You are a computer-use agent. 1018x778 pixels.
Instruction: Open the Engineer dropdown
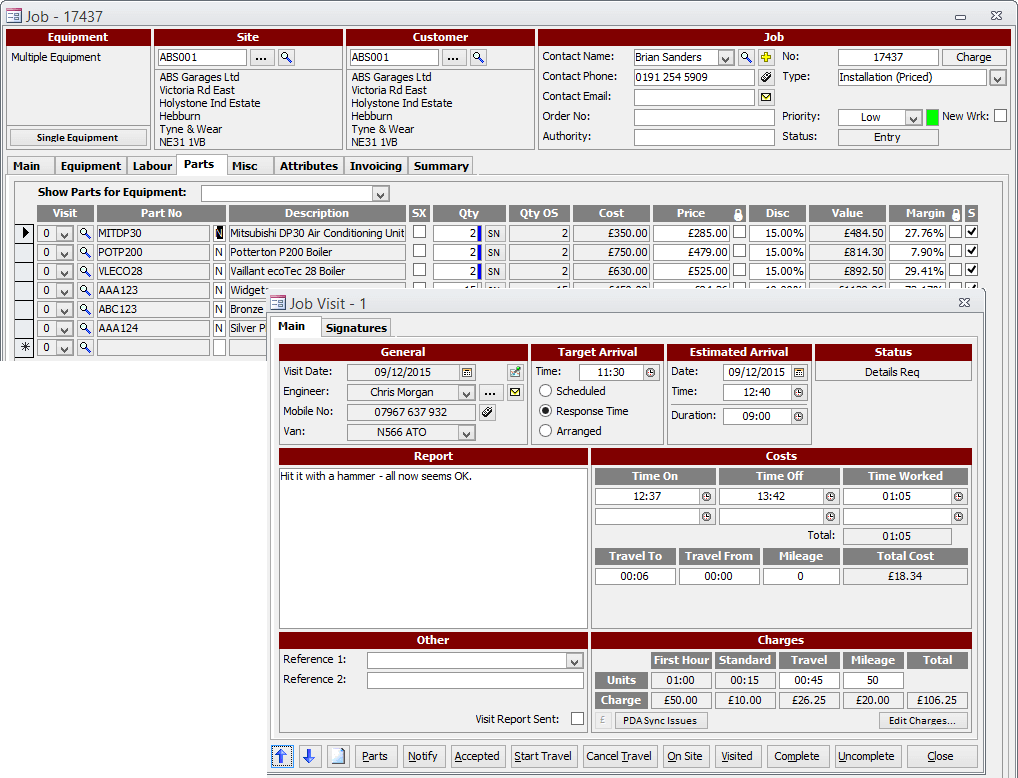(466, 391)
